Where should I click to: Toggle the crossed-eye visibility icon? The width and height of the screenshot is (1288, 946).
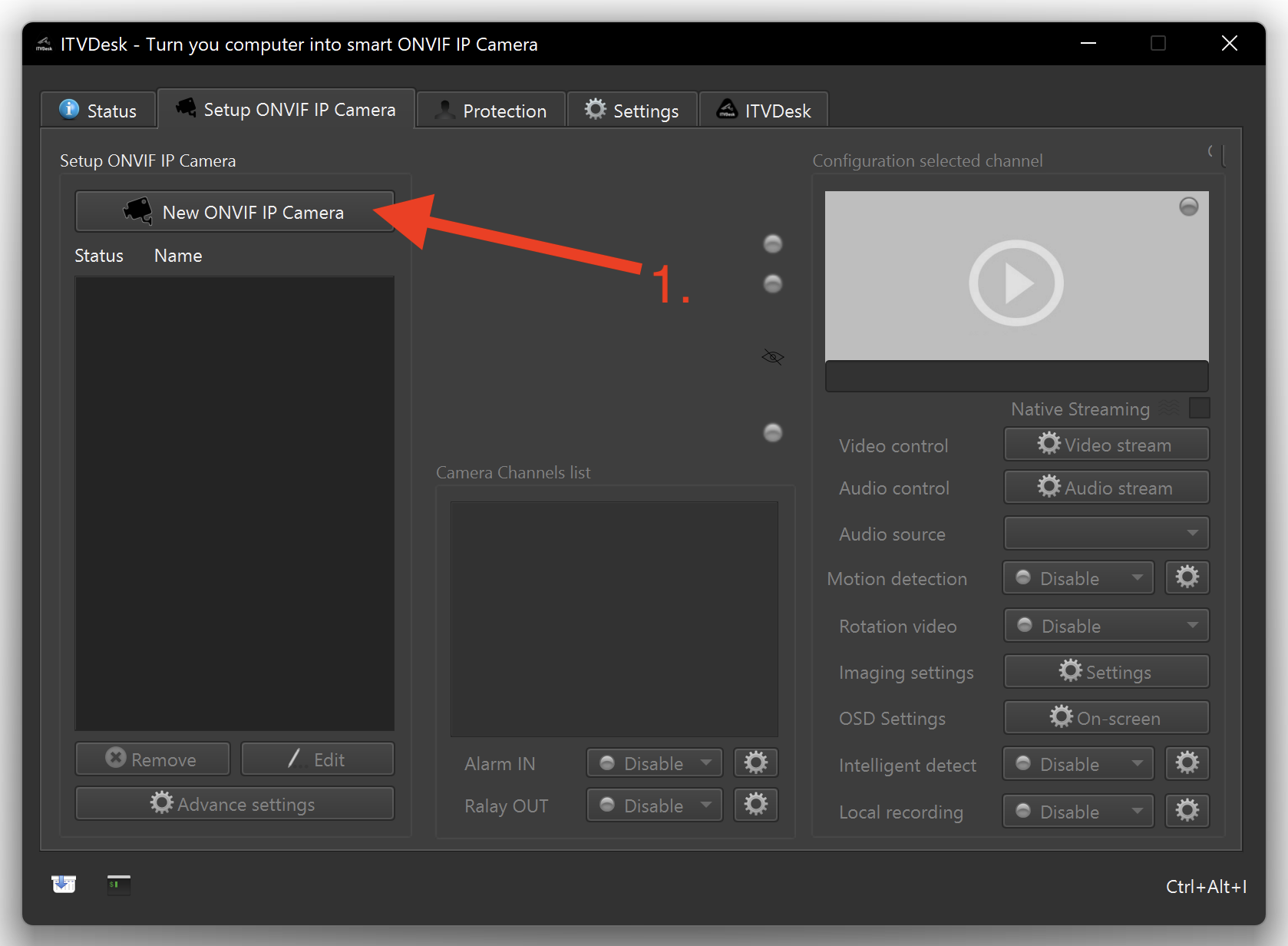click(x=772, y=356)
